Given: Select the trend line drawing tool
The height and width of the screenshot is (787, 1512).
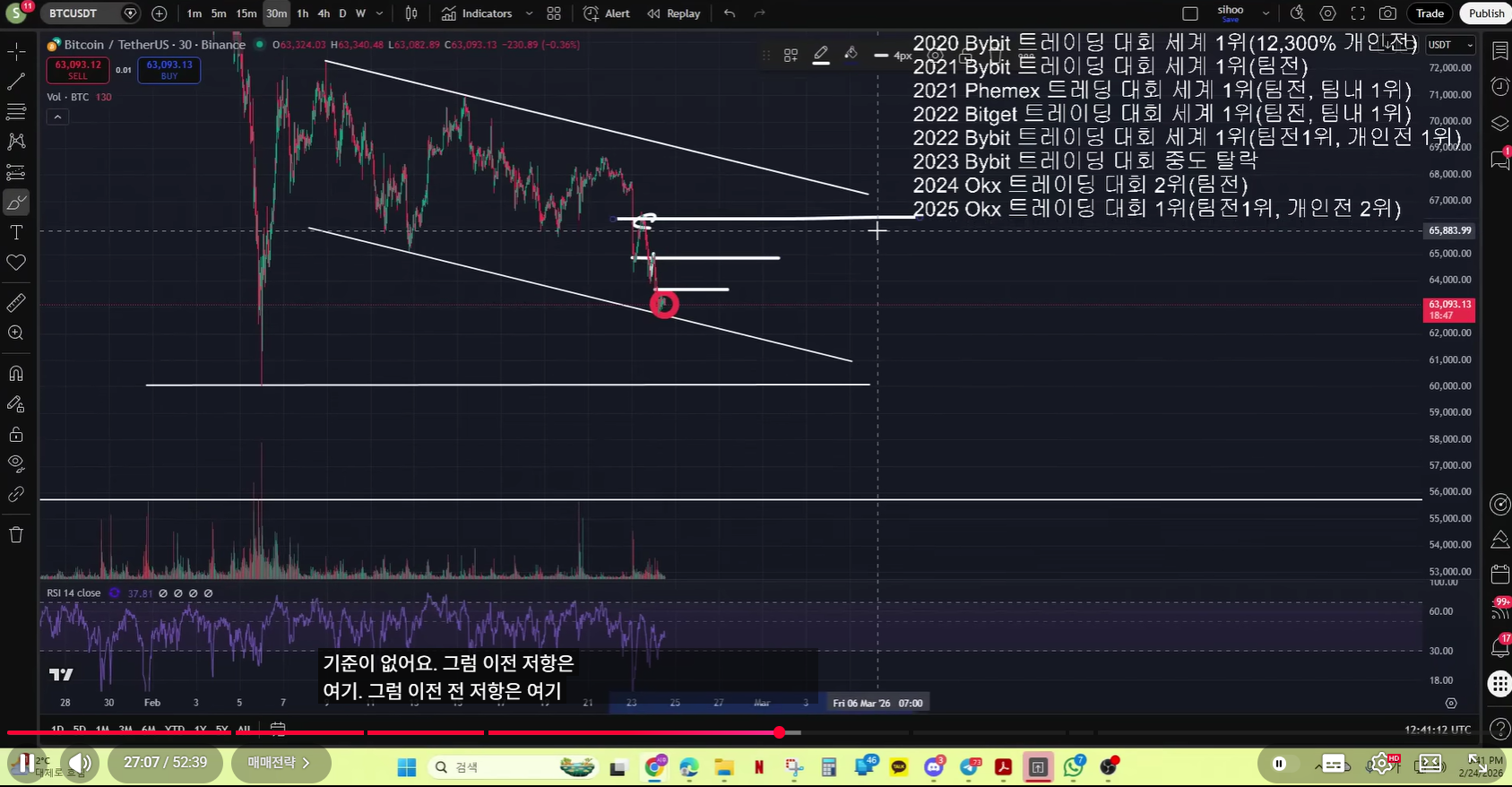Looking at the screenshot, I should point(16,82).
